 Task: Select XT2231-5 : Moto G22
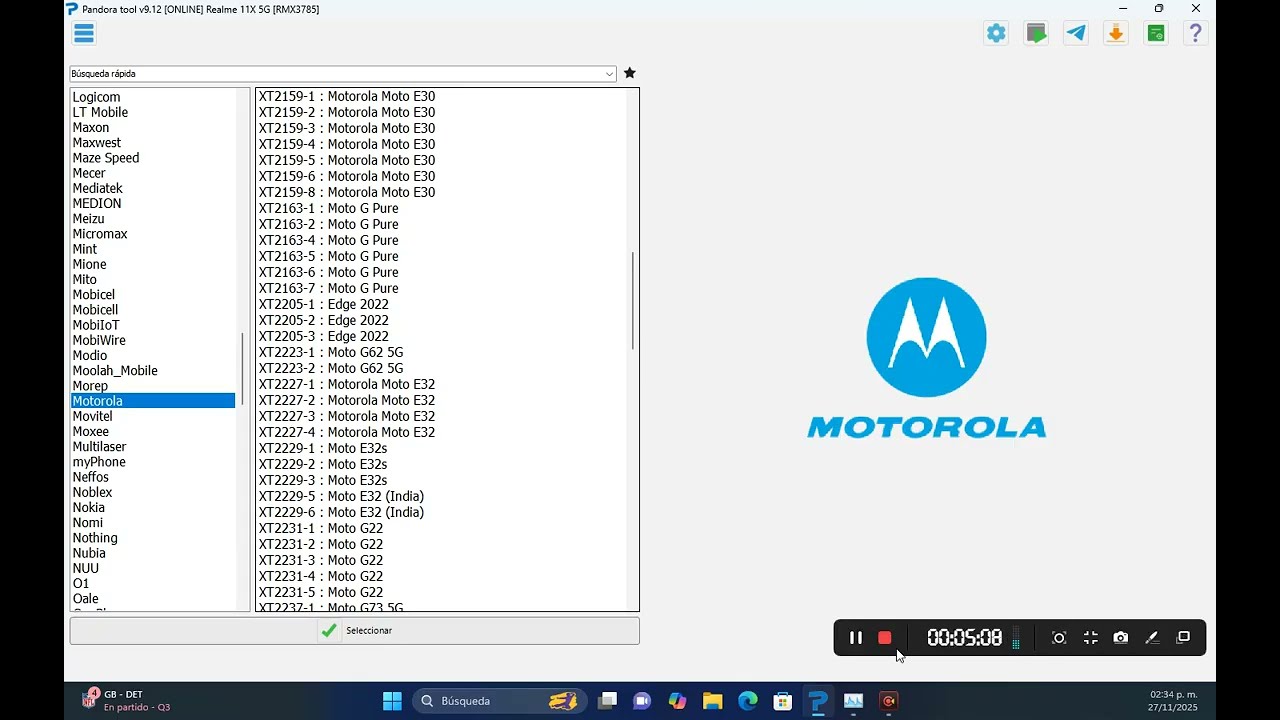tap(321, 592)
